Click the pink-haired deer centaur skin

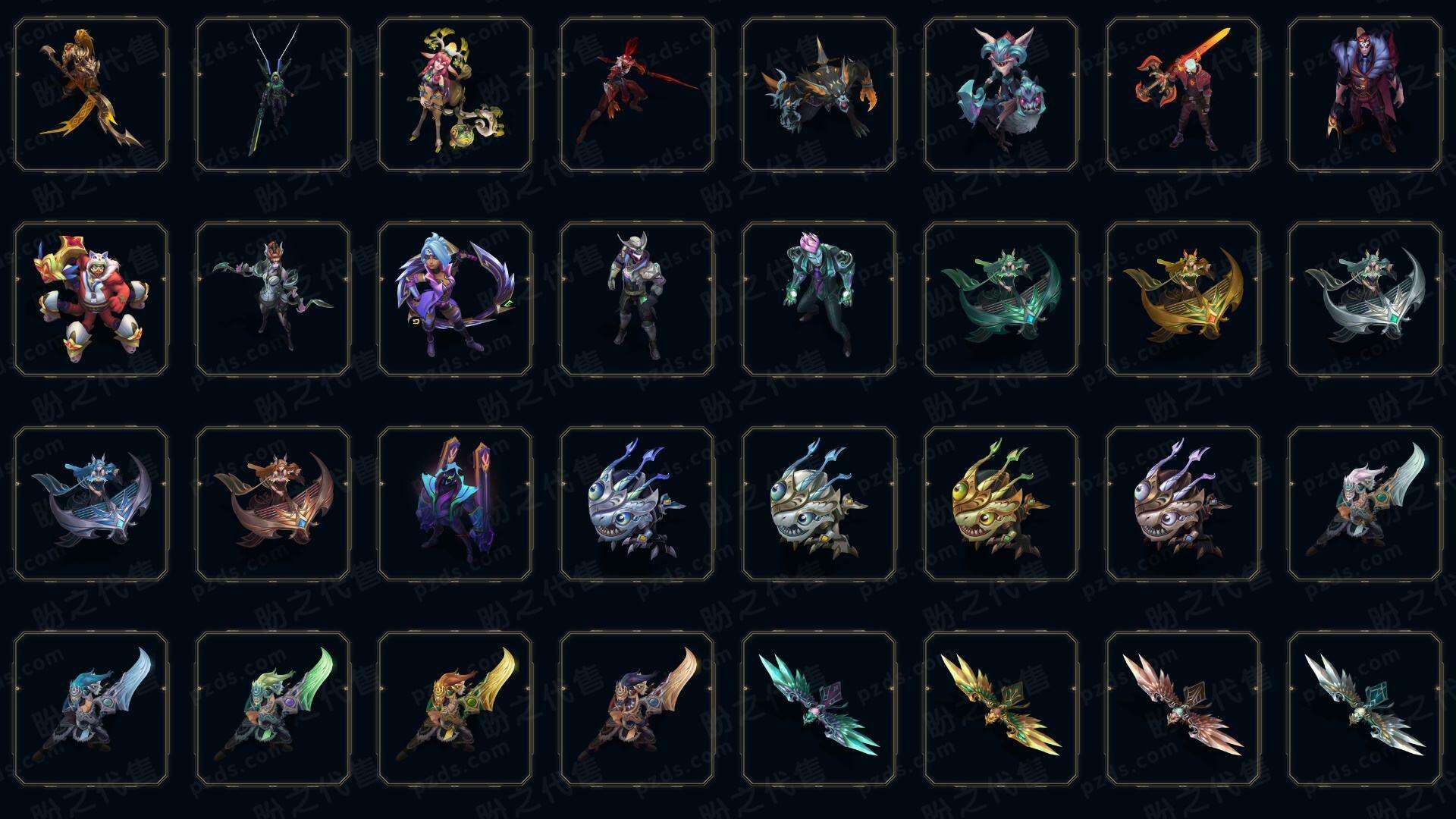click(x=455, y=95)
